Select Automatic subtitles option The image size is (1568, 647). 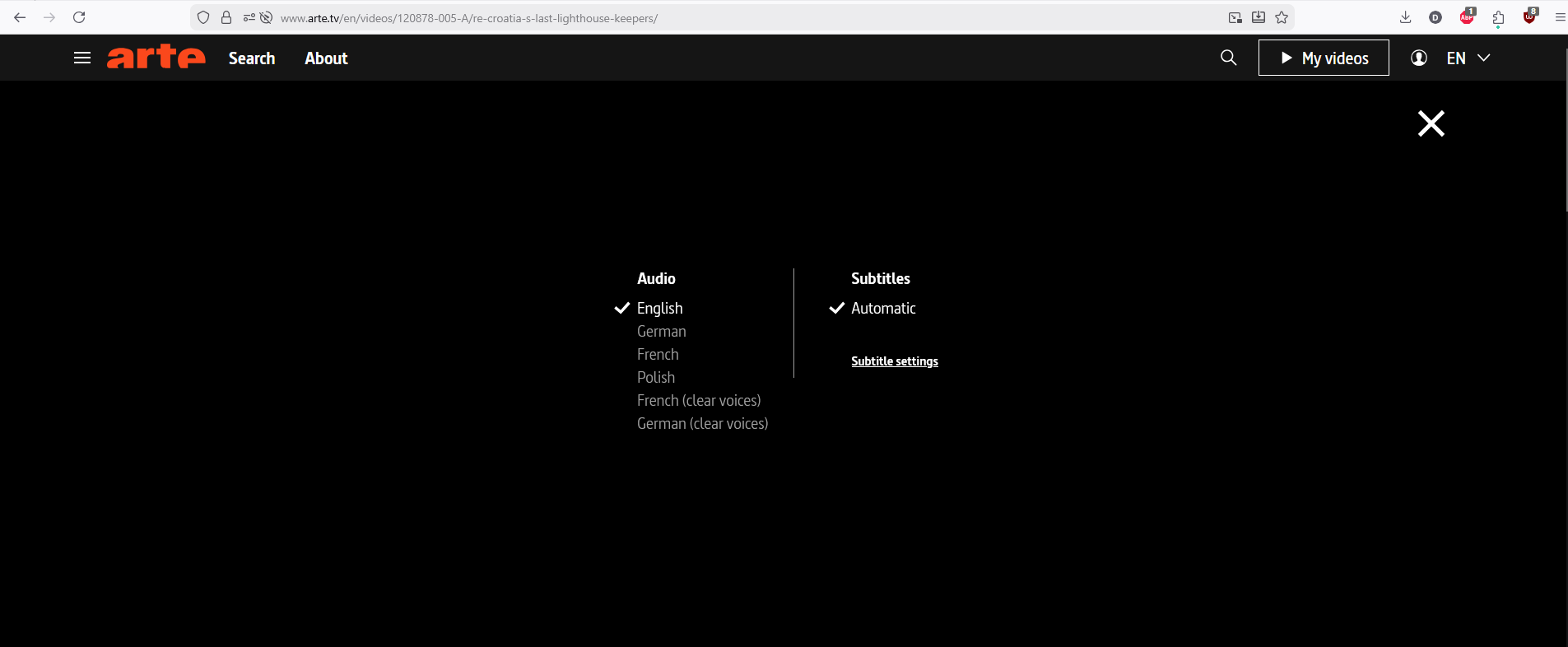883,308
